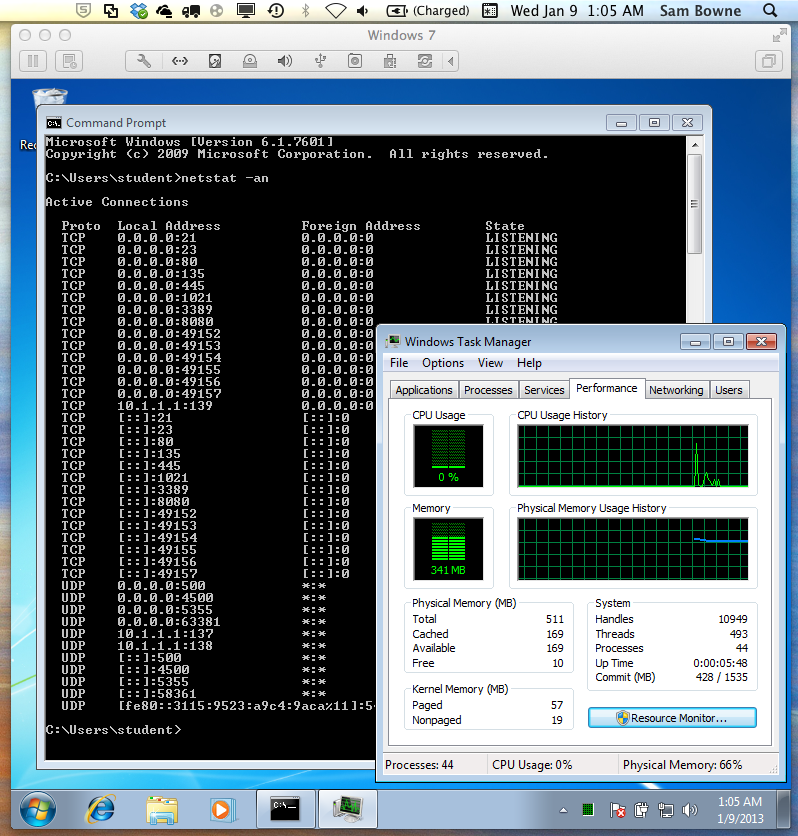This screenshot has width=798, height=836.
Task: Click the network adapter icon in VM toolbar
Action: click(x=180, y=61)
